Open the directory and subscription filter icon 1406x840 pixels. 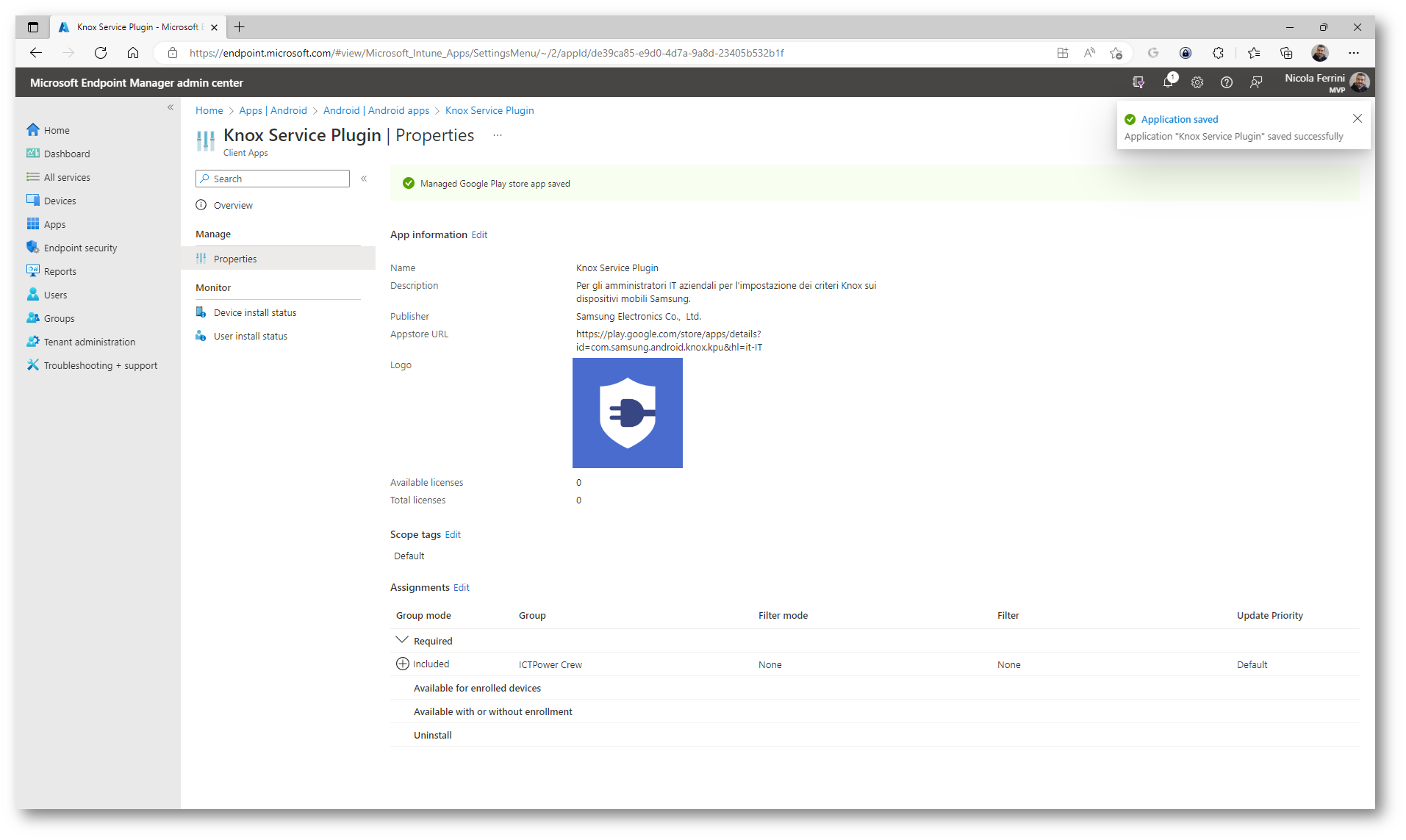pos(1138,82)
